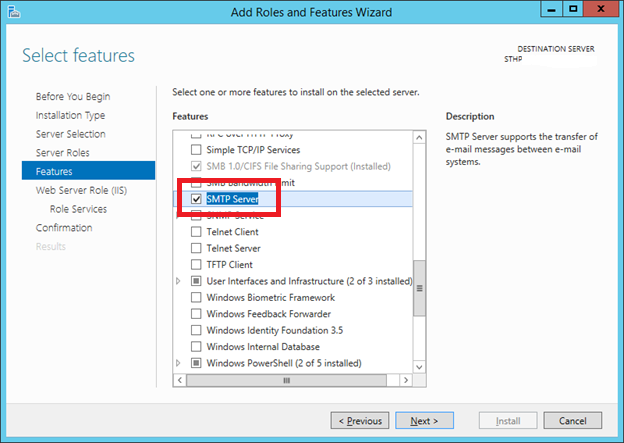
Task: Click the Previous button
Action: [x=360, y=421]
